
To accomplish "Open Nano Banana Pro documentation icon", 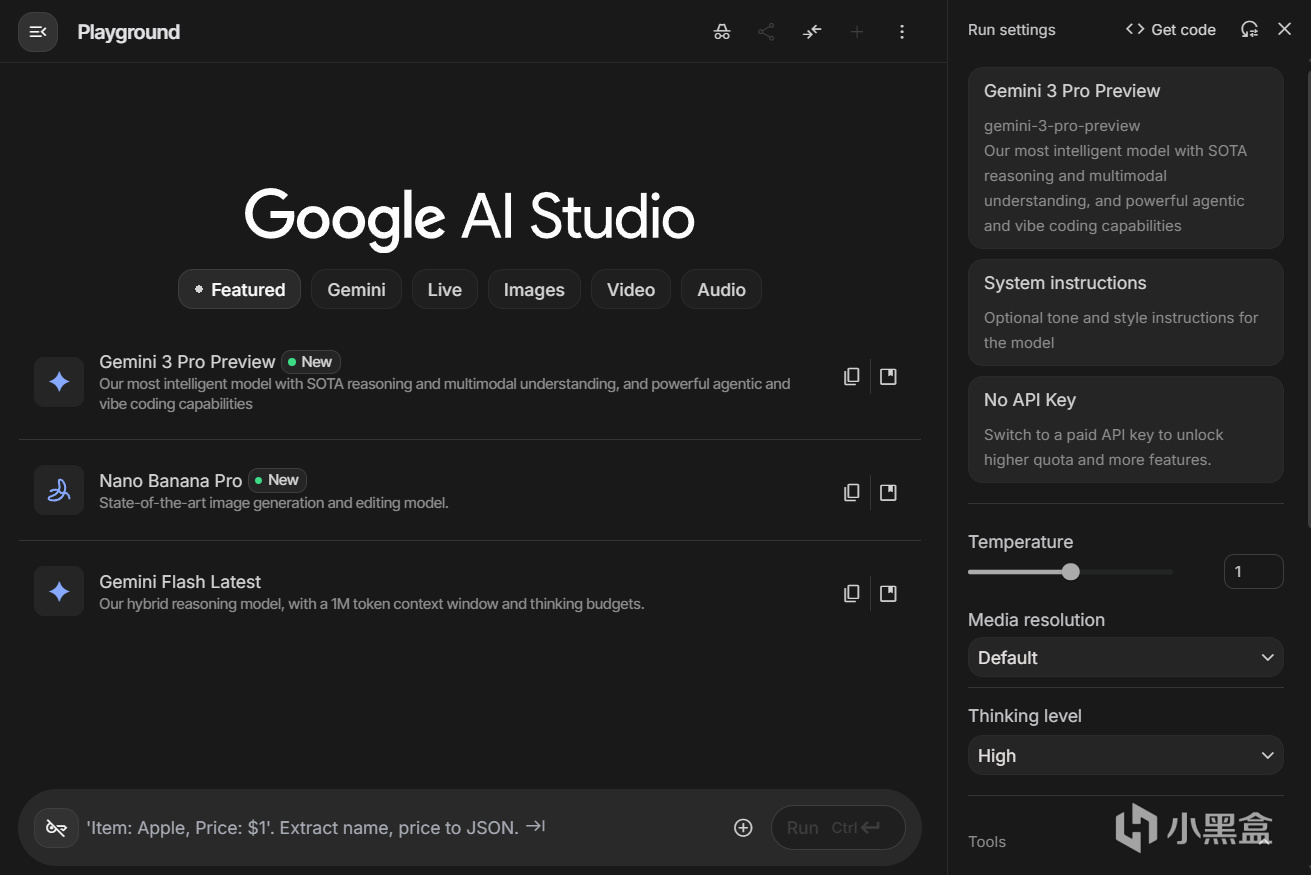I will coord(888,493).
